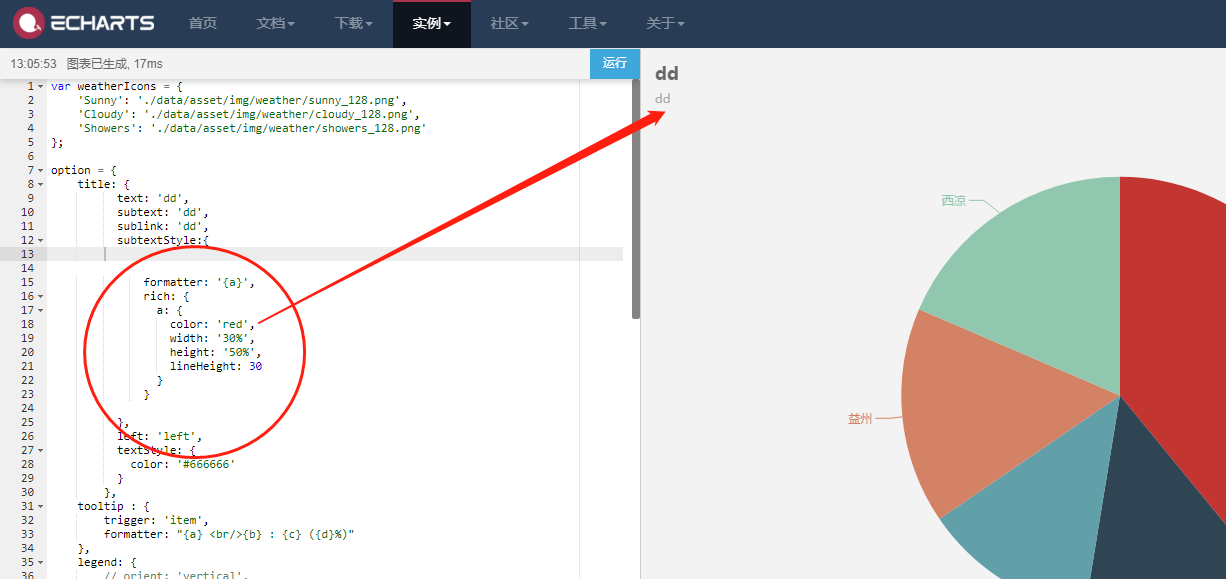Click the 'sublink: 'dd'' code line

[163, 226]
